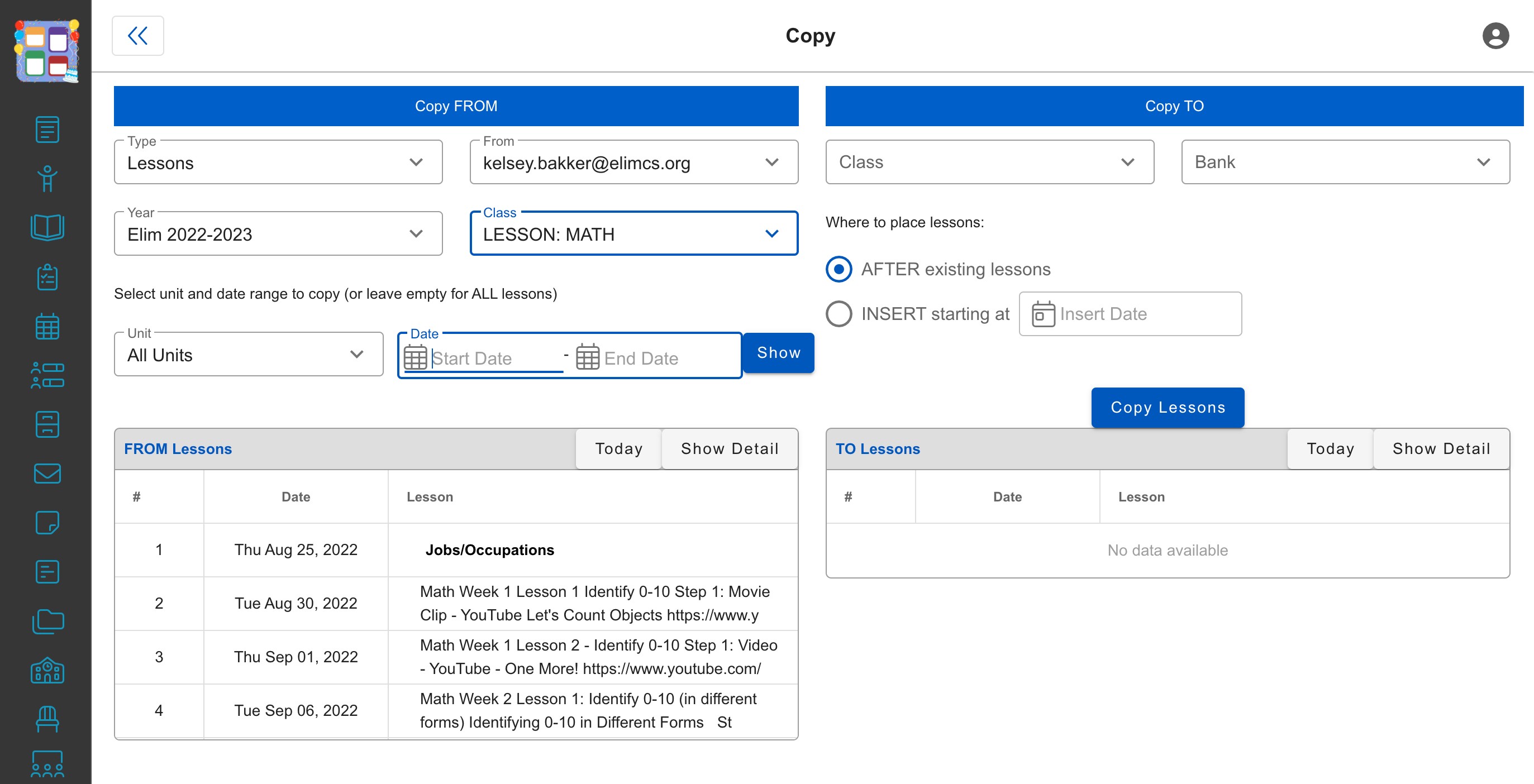The width and height of the screenshot is (1534, 784).
Task: Open the mail envelope icon in sidebar
Action: point(47,474)
